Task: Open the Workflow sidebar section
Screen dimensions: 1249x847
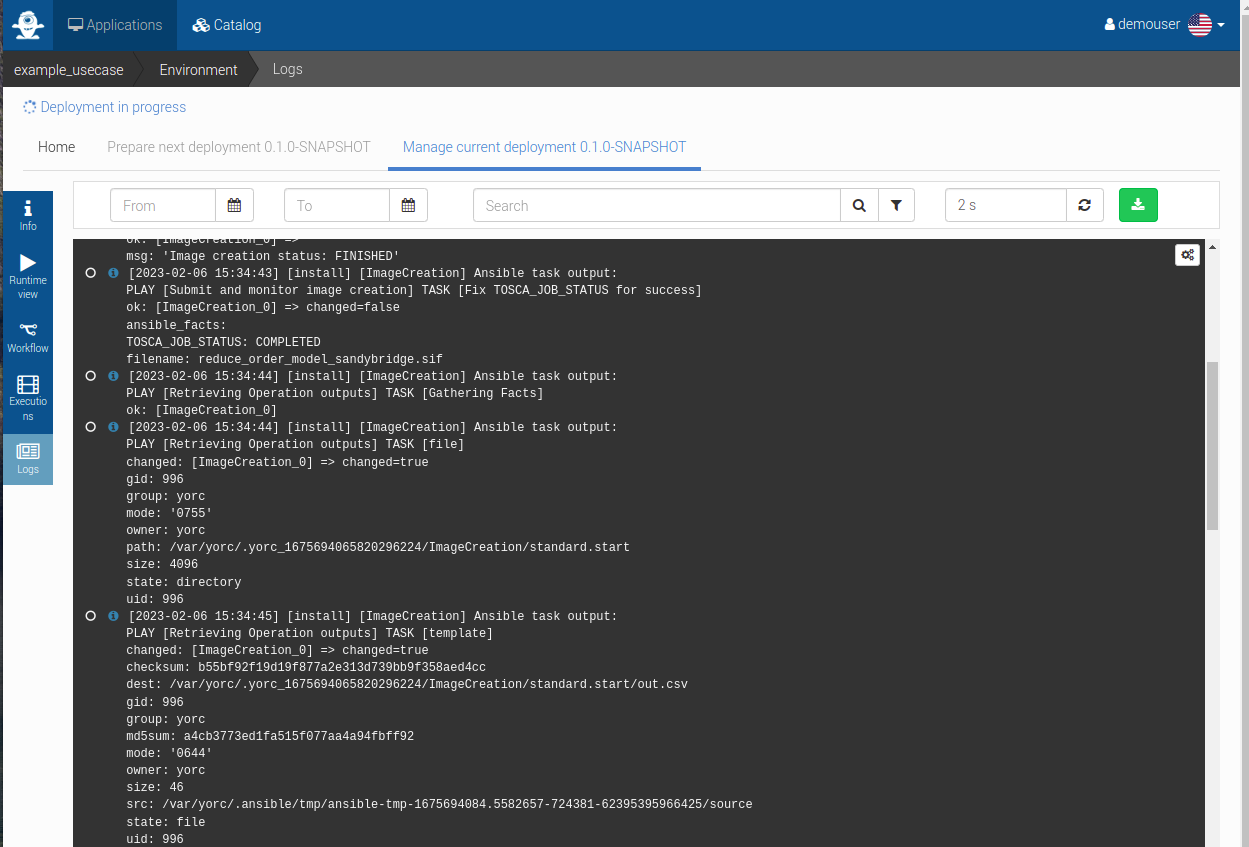Action: tap(28, 338)
